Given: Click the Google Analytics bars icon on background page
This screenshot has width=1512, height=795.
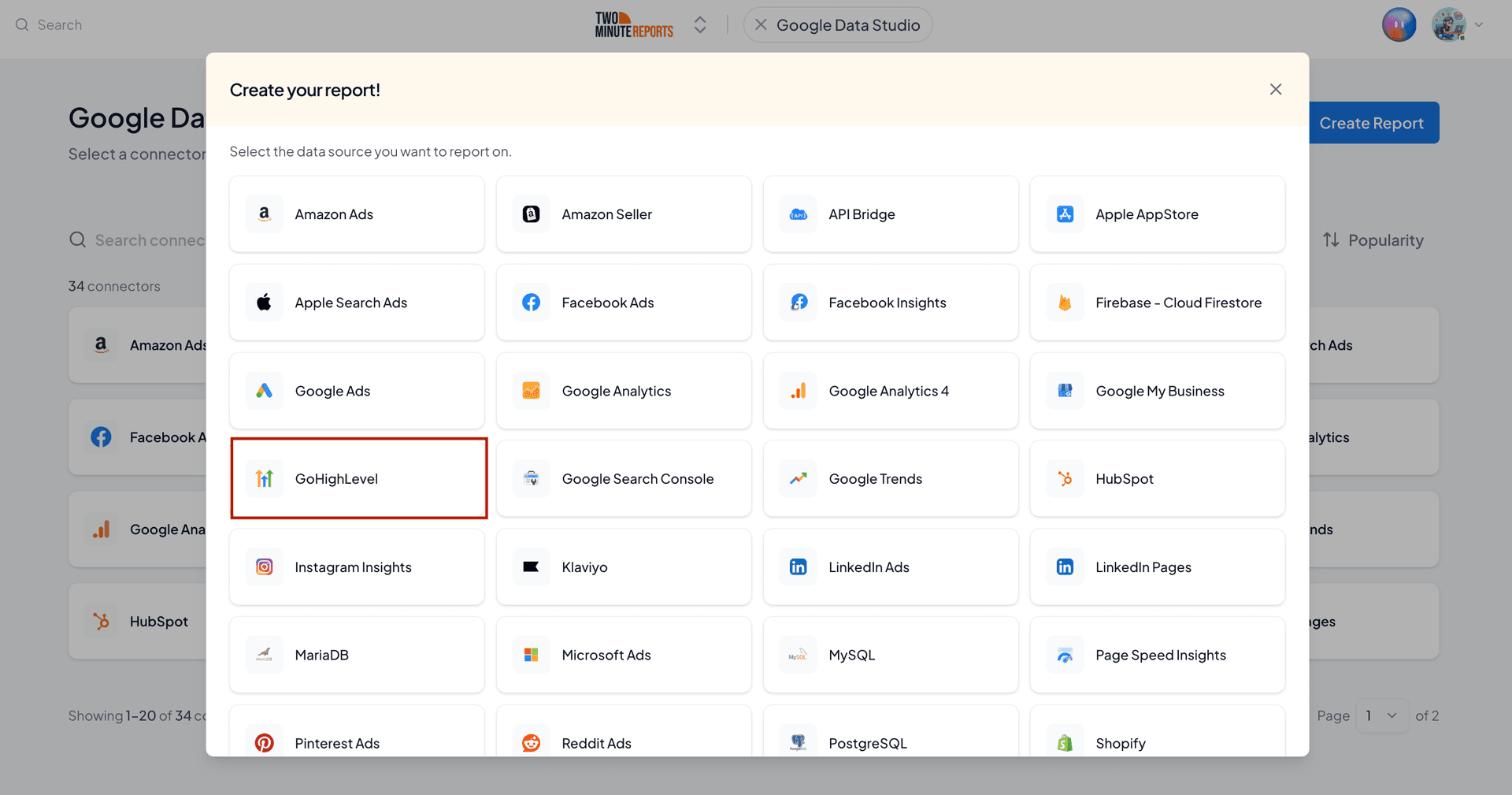Looking at the screenshot, I should 101,529.
